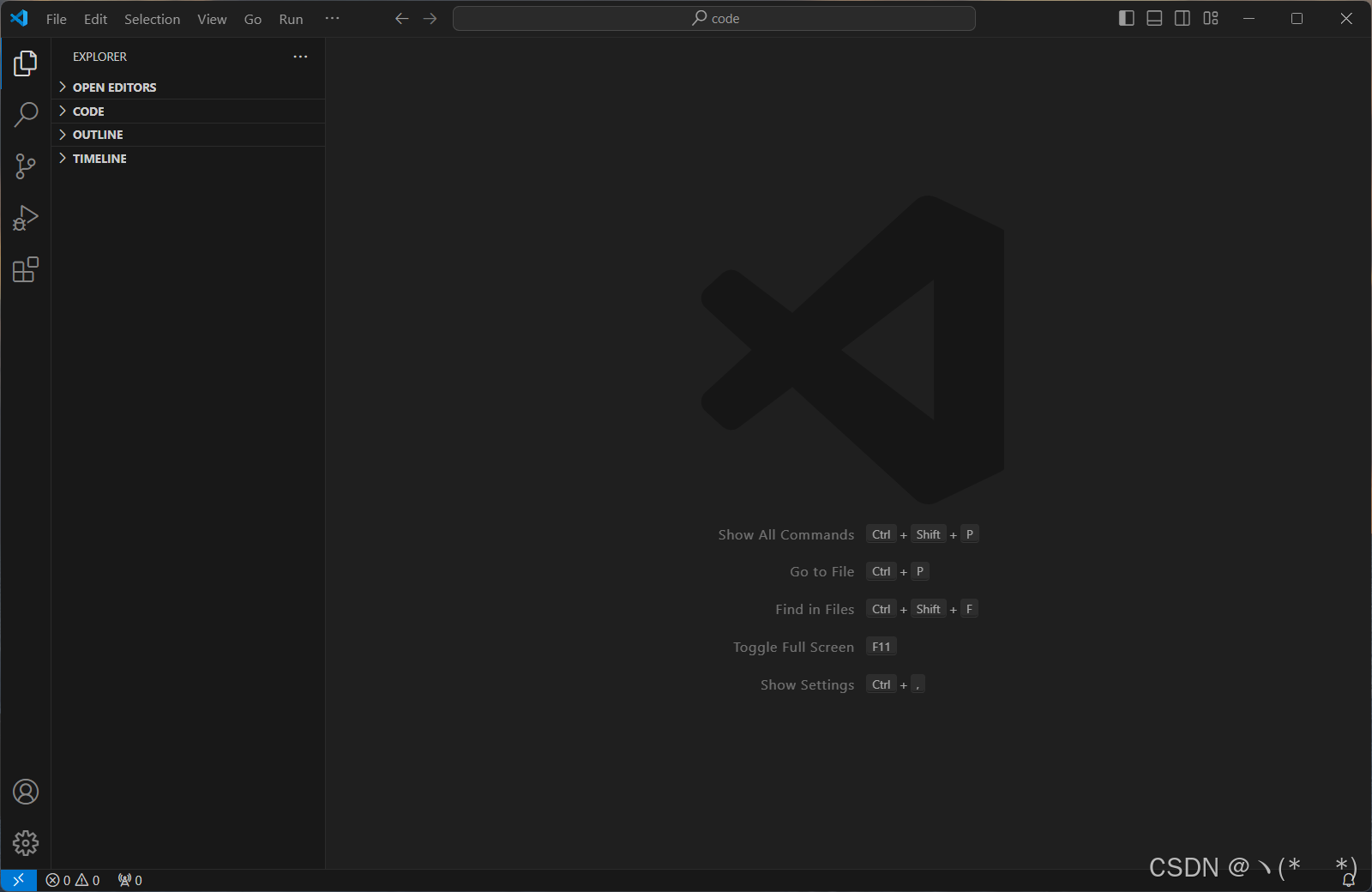1372x892 pixels.
Task: Go forward with the right arrow
Action: [430, 18]
